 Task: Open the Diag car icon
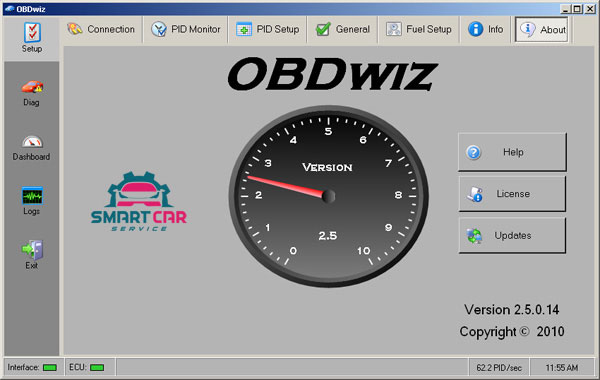tap(32, 87)
